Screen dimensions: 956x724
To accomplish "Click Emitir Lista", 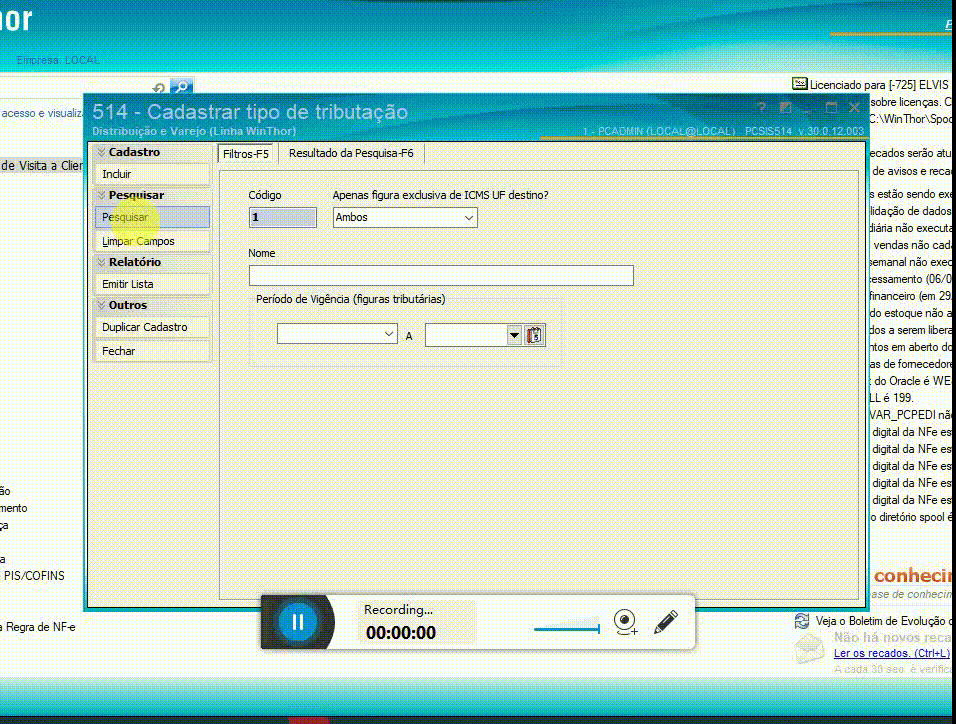I will 152,284.
